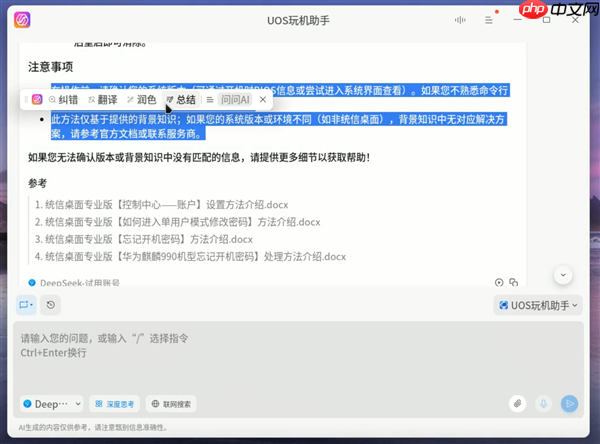600x444 pixels.
Task: Click the AI logo on floating toolbar
Action: [x=37, y=100]
